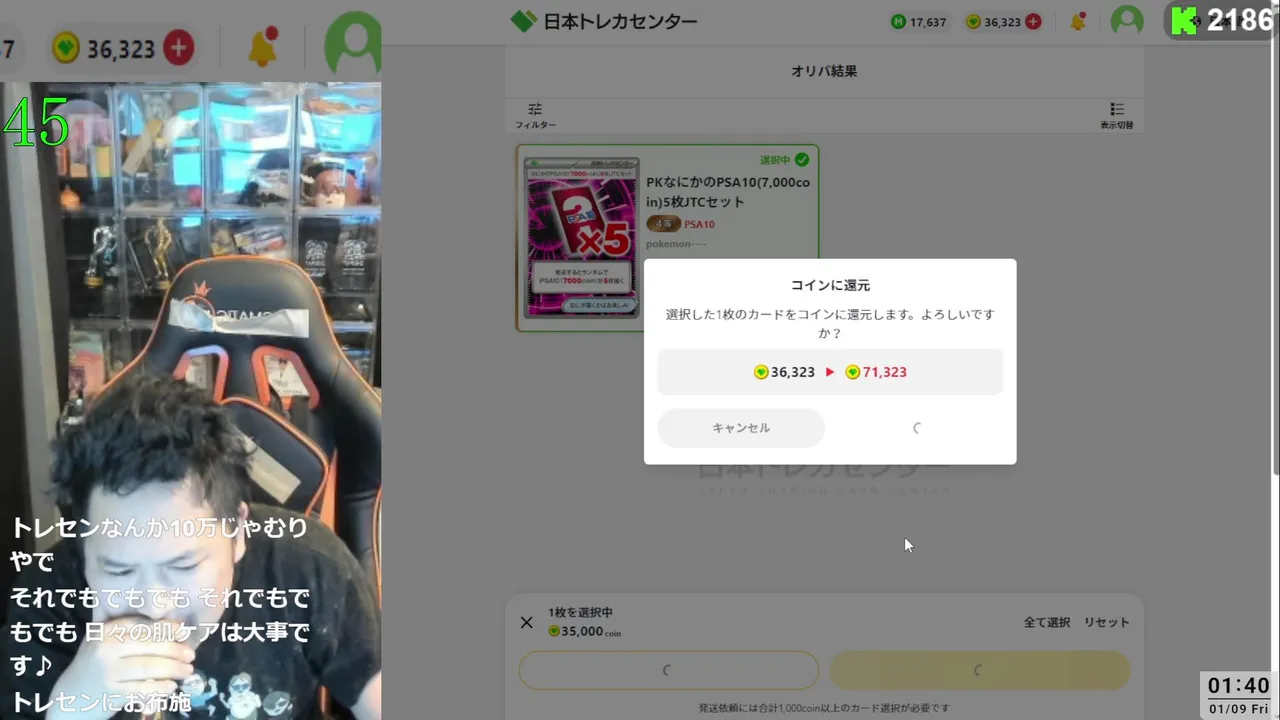Click the 4等 rank badge on card
The image size is (1280, 720).
(662, 224)
